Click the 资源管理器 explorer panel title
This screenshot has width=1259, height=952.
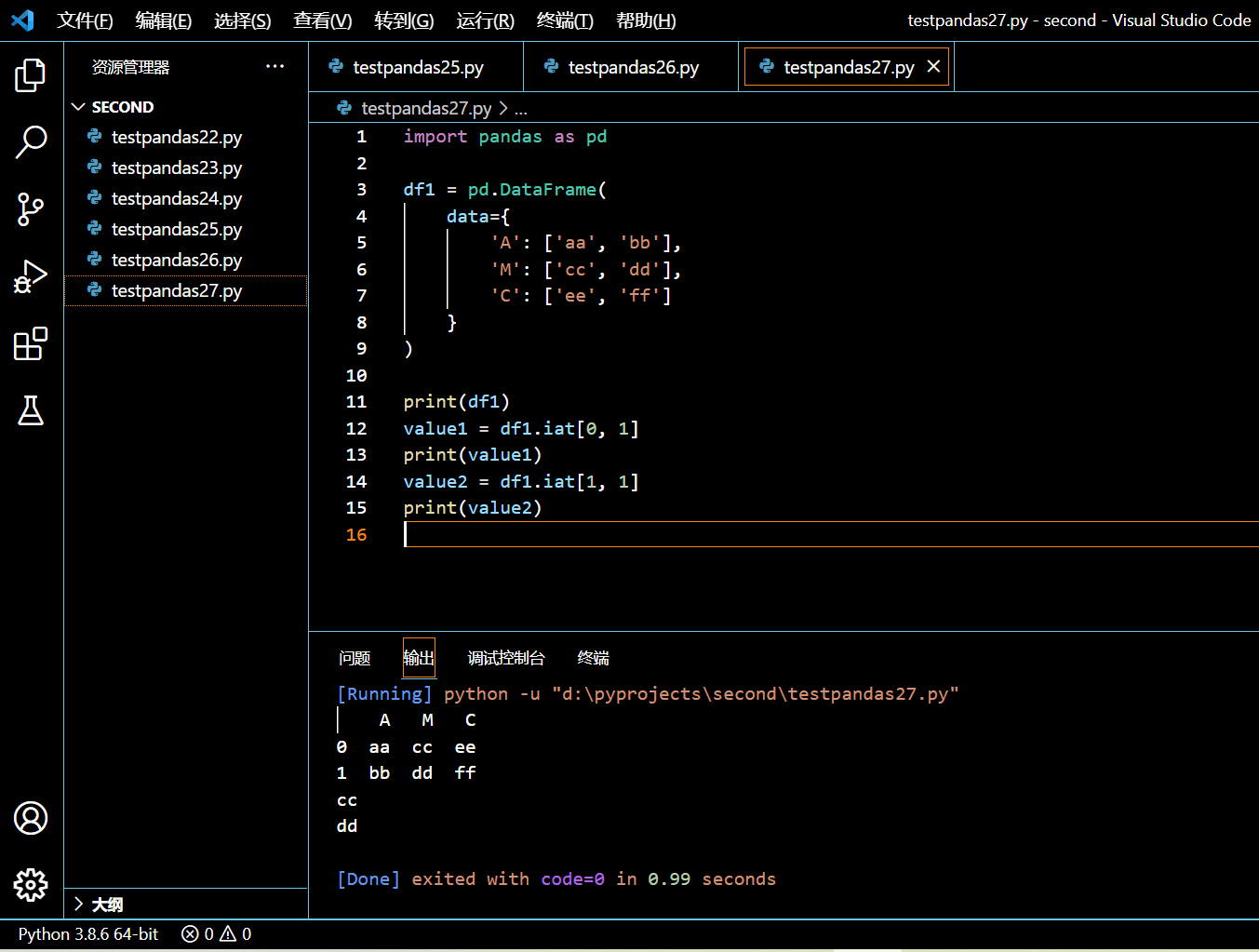(x=131, y=67)
